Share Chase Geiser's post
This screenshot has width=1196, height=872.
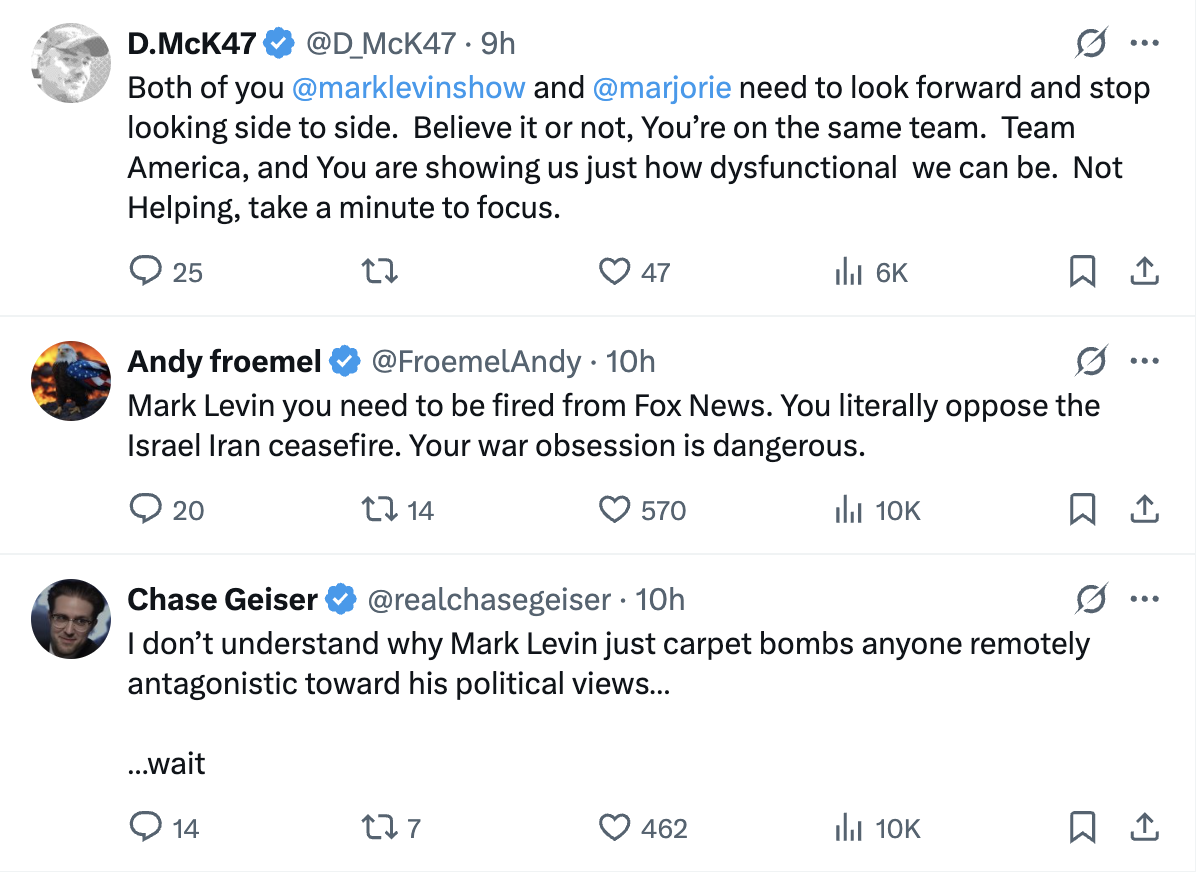click(x=1144, y=827)
